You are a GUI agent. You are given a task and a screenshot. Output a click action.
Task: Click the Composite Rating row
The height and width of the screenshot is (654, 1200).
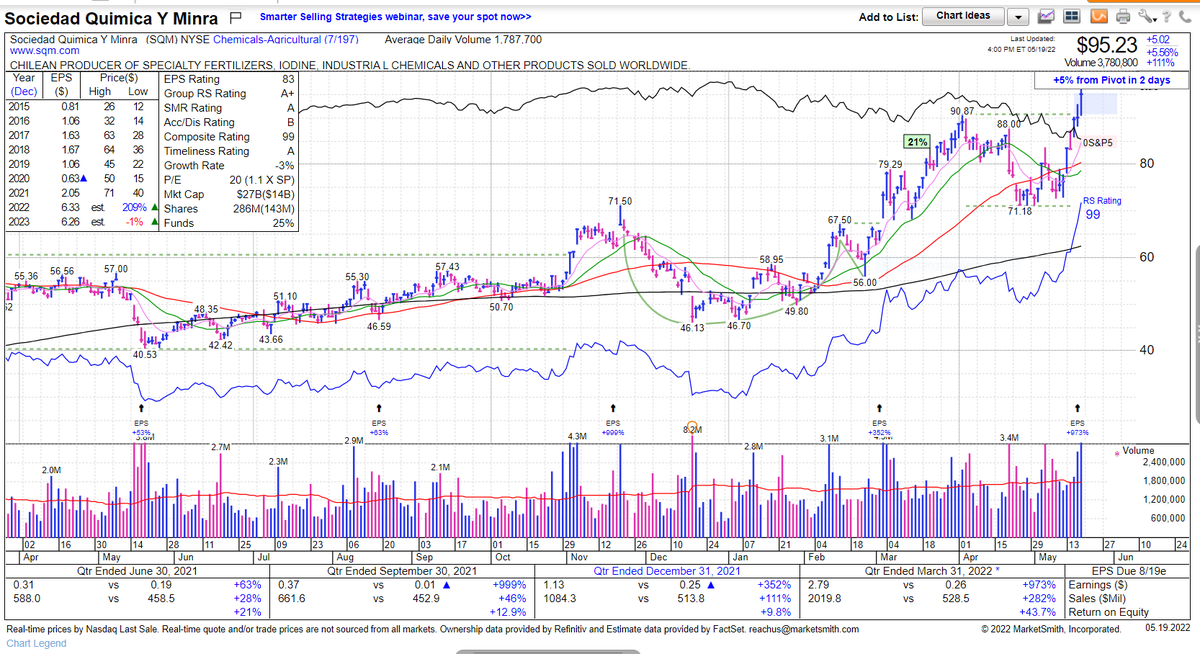point(229,137)
